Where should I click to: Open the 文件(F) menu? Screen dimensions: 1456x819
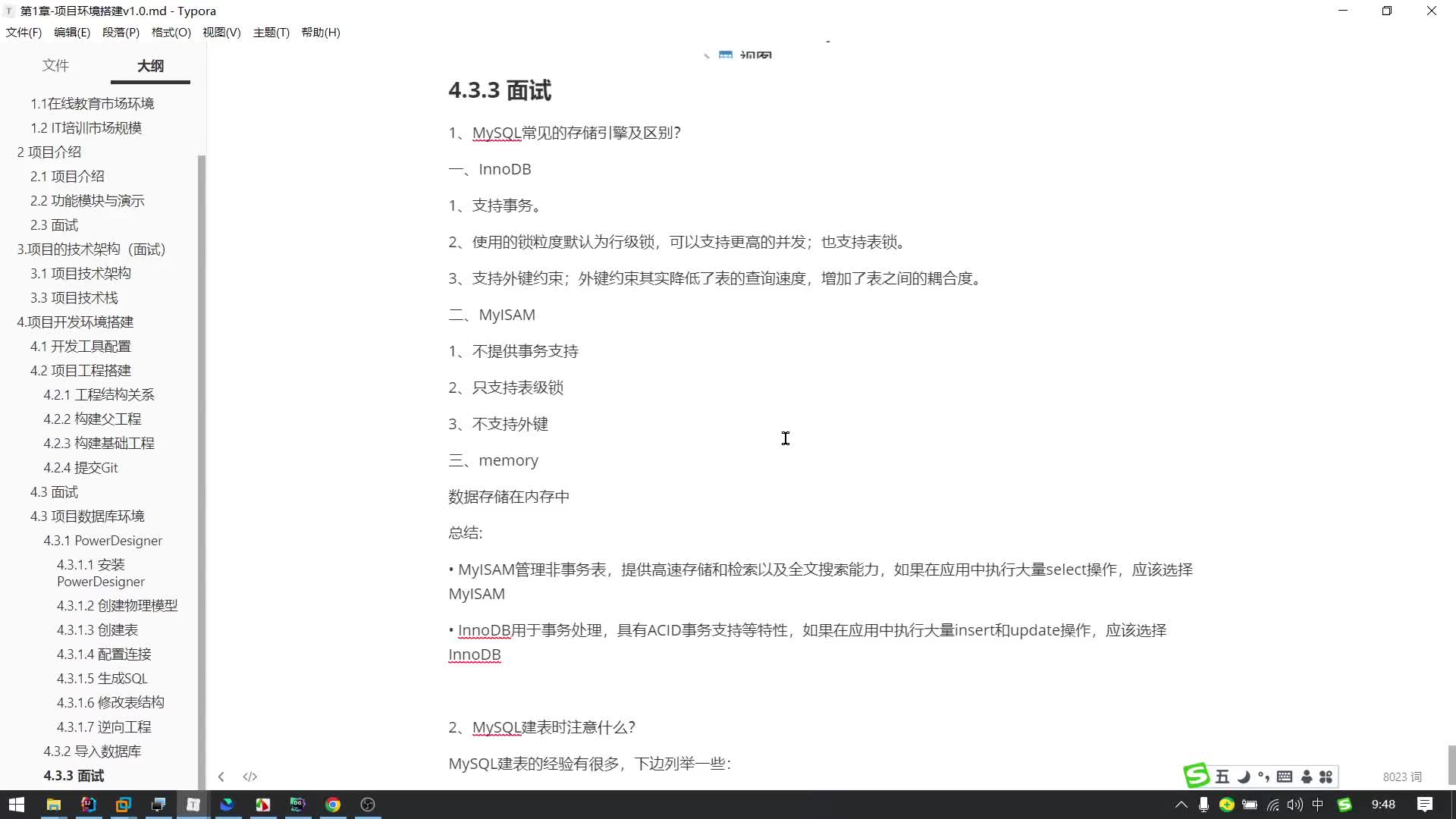coord(24,33)
